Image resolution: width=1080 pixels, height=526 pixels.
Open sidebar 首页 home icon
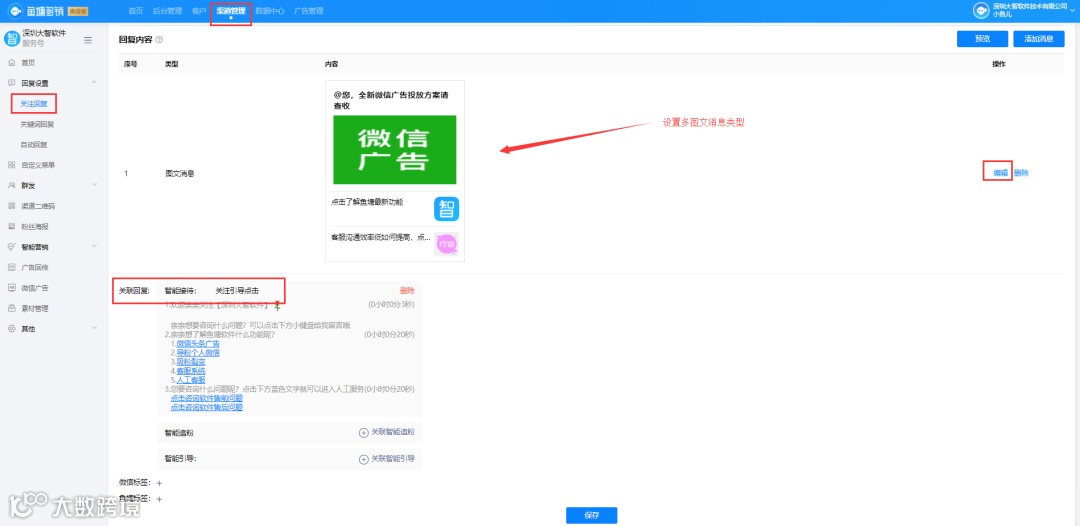[11, 63]
